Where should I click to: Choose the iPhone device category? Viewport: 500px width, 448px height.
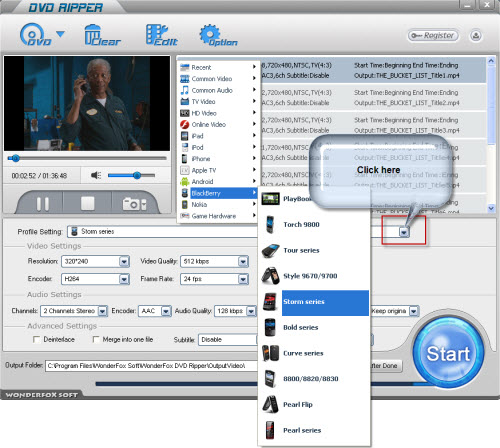click(218, 159)
